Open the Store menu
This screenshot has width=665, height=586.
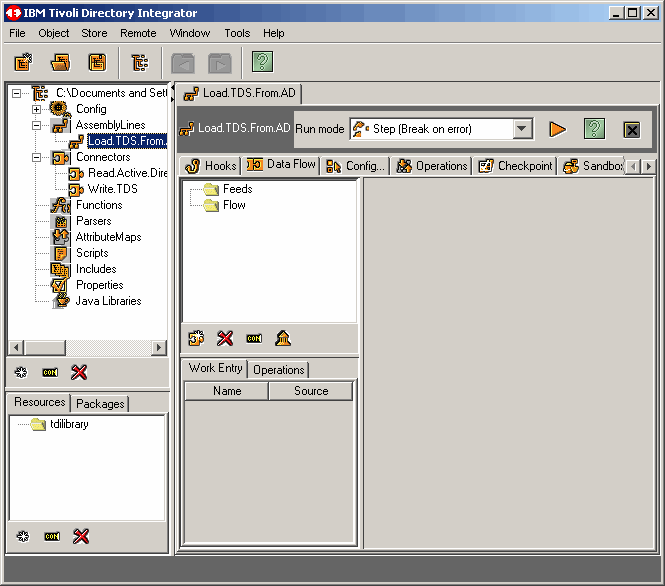pyautogui.click(x=94, y=33)
